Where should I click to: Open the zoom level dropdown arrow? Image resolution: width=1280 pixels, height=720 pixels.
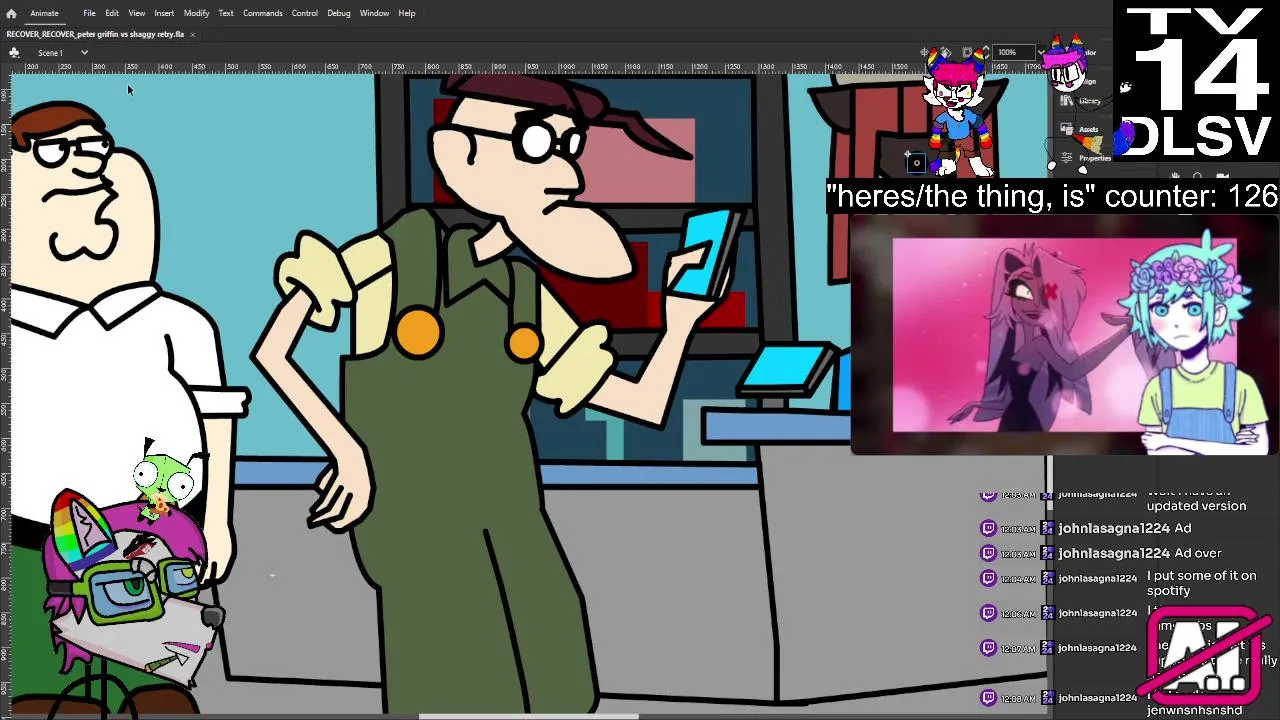click(1041, 52)
